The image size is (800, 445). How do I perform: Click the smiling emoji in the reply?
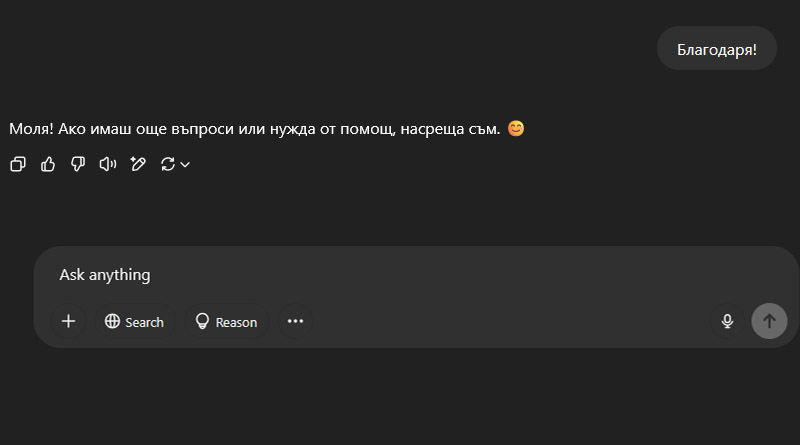tap(516, 128)
